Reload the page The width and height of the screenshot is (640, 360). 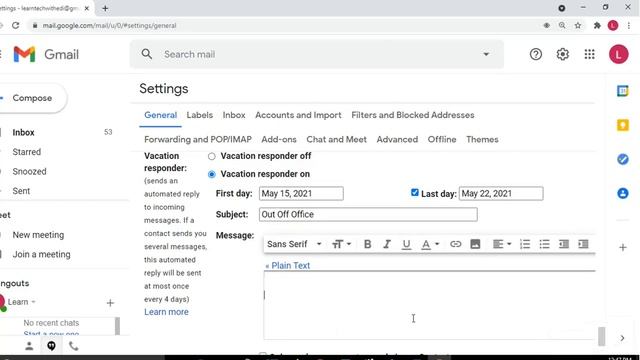(16, 25)
